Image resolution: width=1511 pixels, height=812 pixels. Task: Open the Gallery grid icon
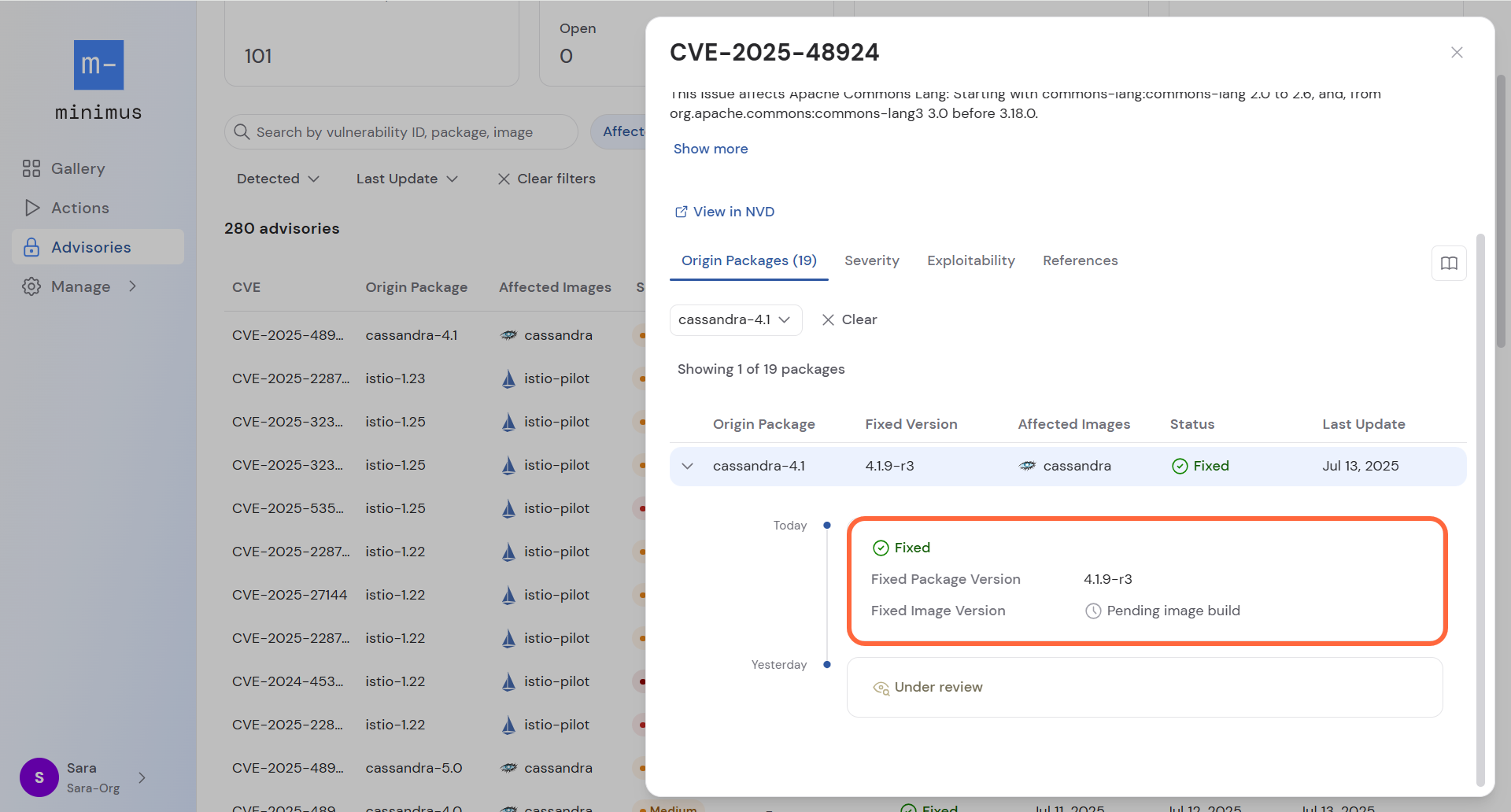click(x=31, y=168)
